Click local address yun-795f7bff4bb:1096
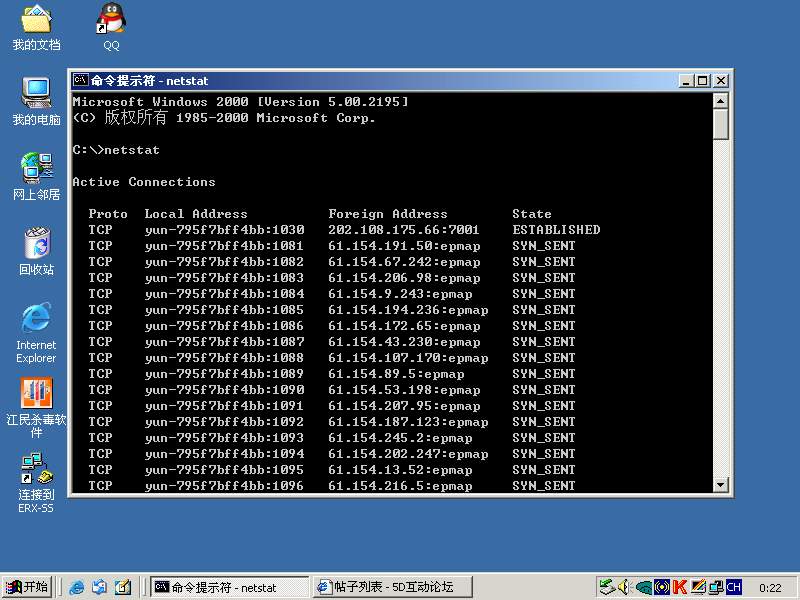 coord(224,486)
